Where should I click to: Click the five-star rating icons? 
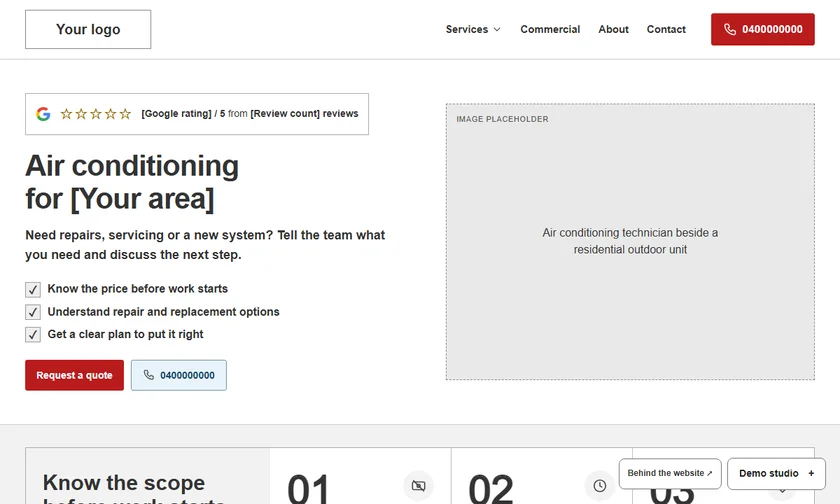pyautogui.click(x=95, y=114)
